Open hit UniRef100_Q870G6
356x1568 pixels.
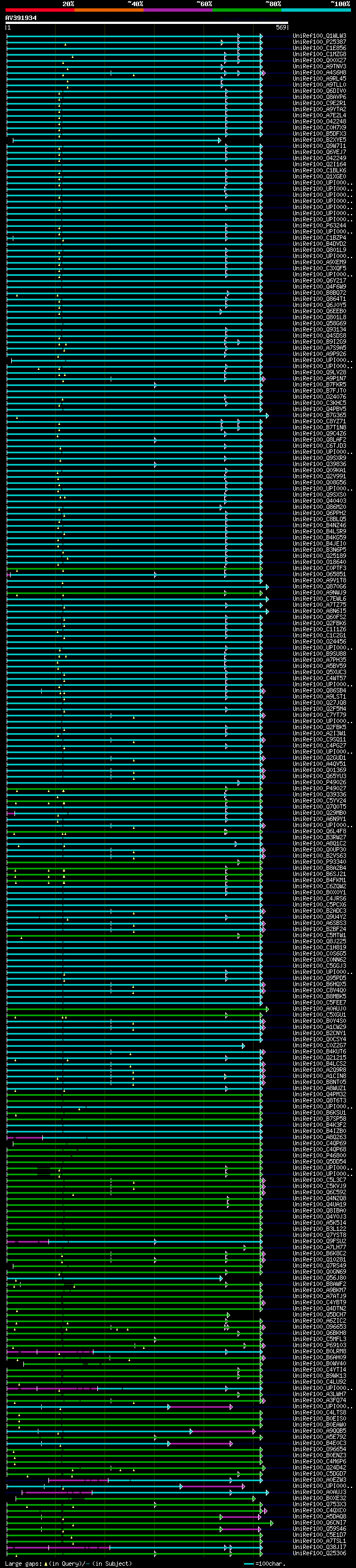tap(319, 587)
